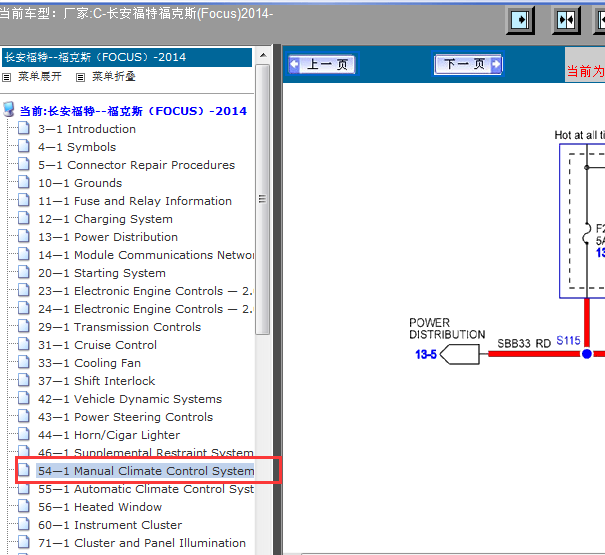This screenshot has height=555, width=605.
Task: Select the root node 当前:长安福特--福克斯 (FOCUS) -2014
Action: coord(133,111)
